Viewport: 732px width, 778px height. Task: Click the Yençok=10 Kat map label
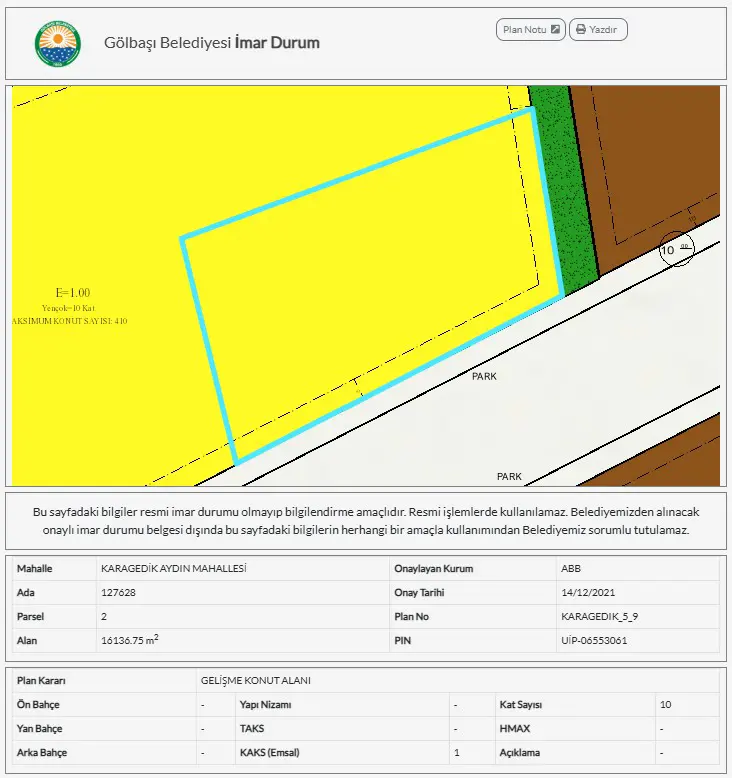(x=68, y=308)
